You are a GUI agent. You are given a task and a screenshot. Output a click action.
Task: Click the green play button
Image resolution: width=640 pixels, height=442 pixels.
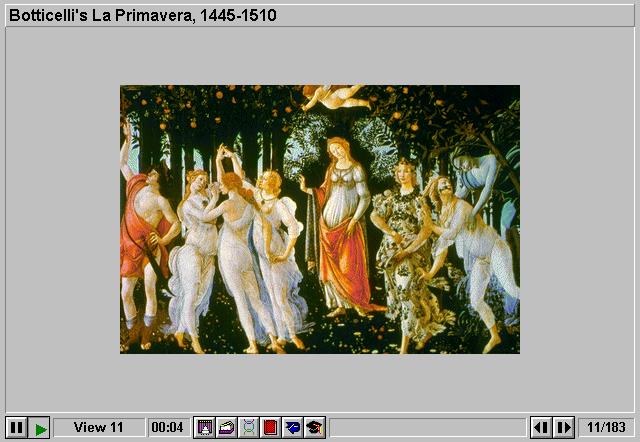39,427
